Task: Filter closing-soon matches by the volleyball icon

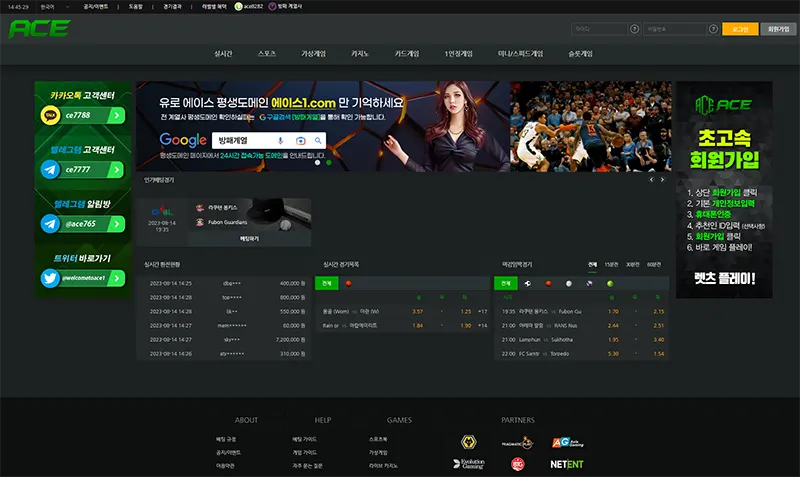Action: [x=589, y=284]
